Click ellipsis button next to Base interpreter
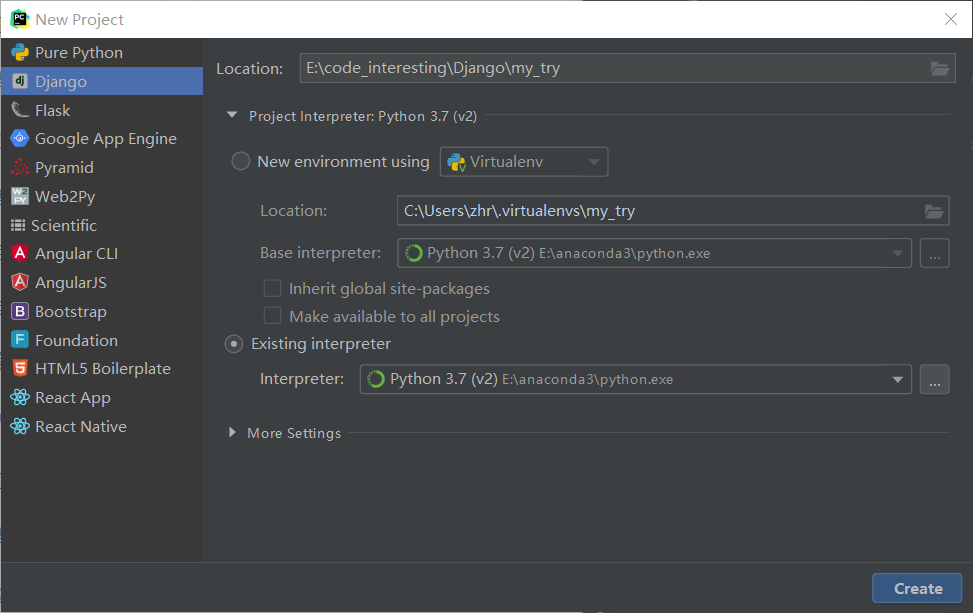The image size is (973, 613). click(x=935, y=253)
